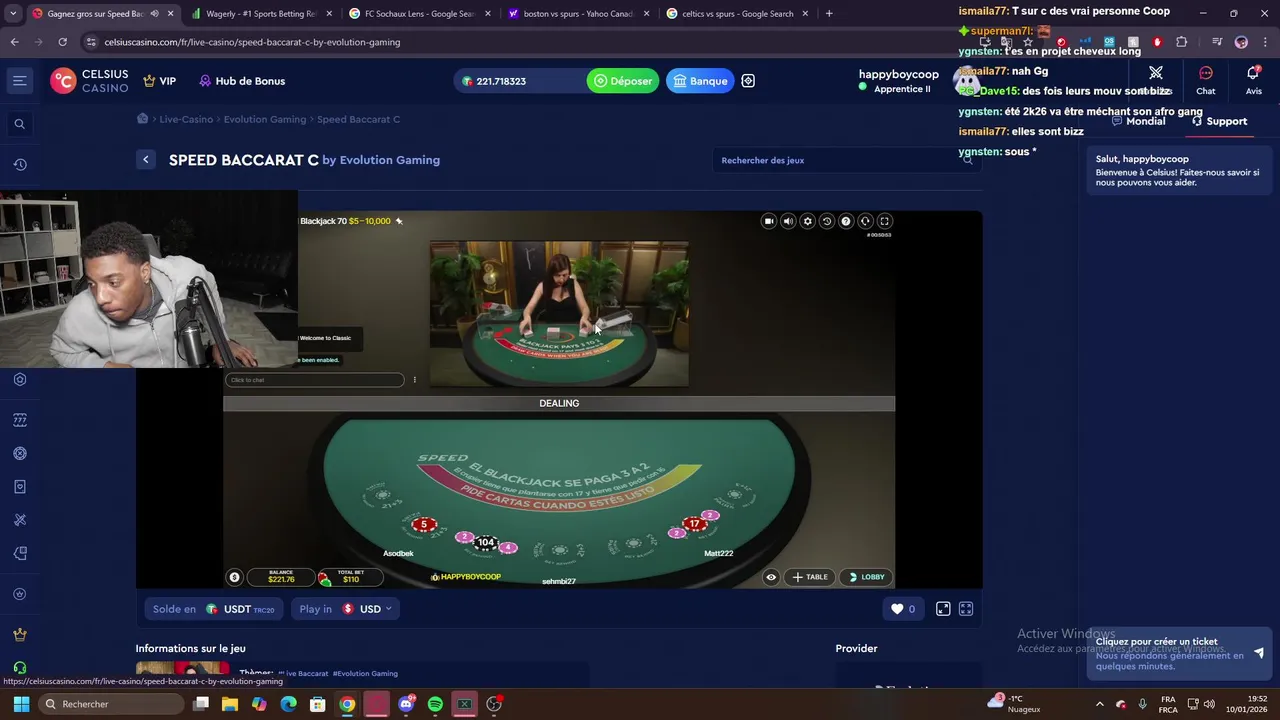Image resolution: width=1280 pixels, height=720 pixels.
Task: Click the Evolution Gaming provider link in title
Action: 389,160
